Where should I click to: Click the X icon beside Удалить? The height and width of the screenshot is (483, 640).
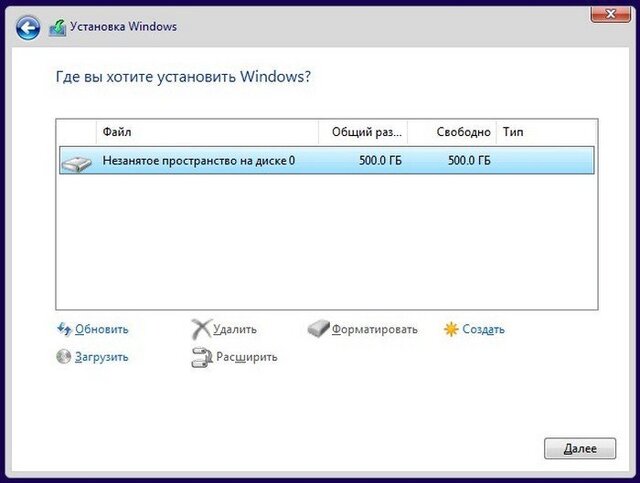(x=201, y=329)
